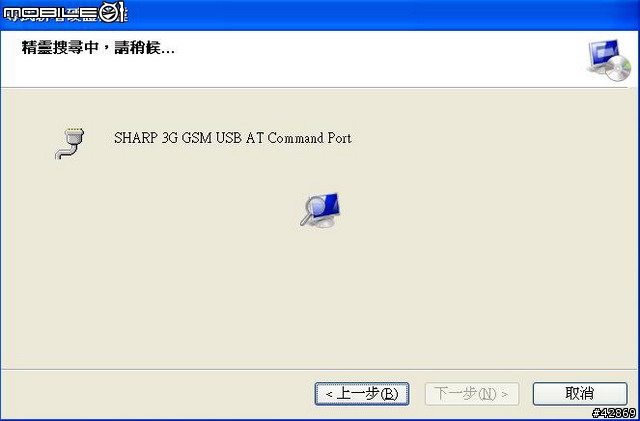Click the computer with CD icon in header
This screenshot has height=421, width=640.
(x=609, y=60)
